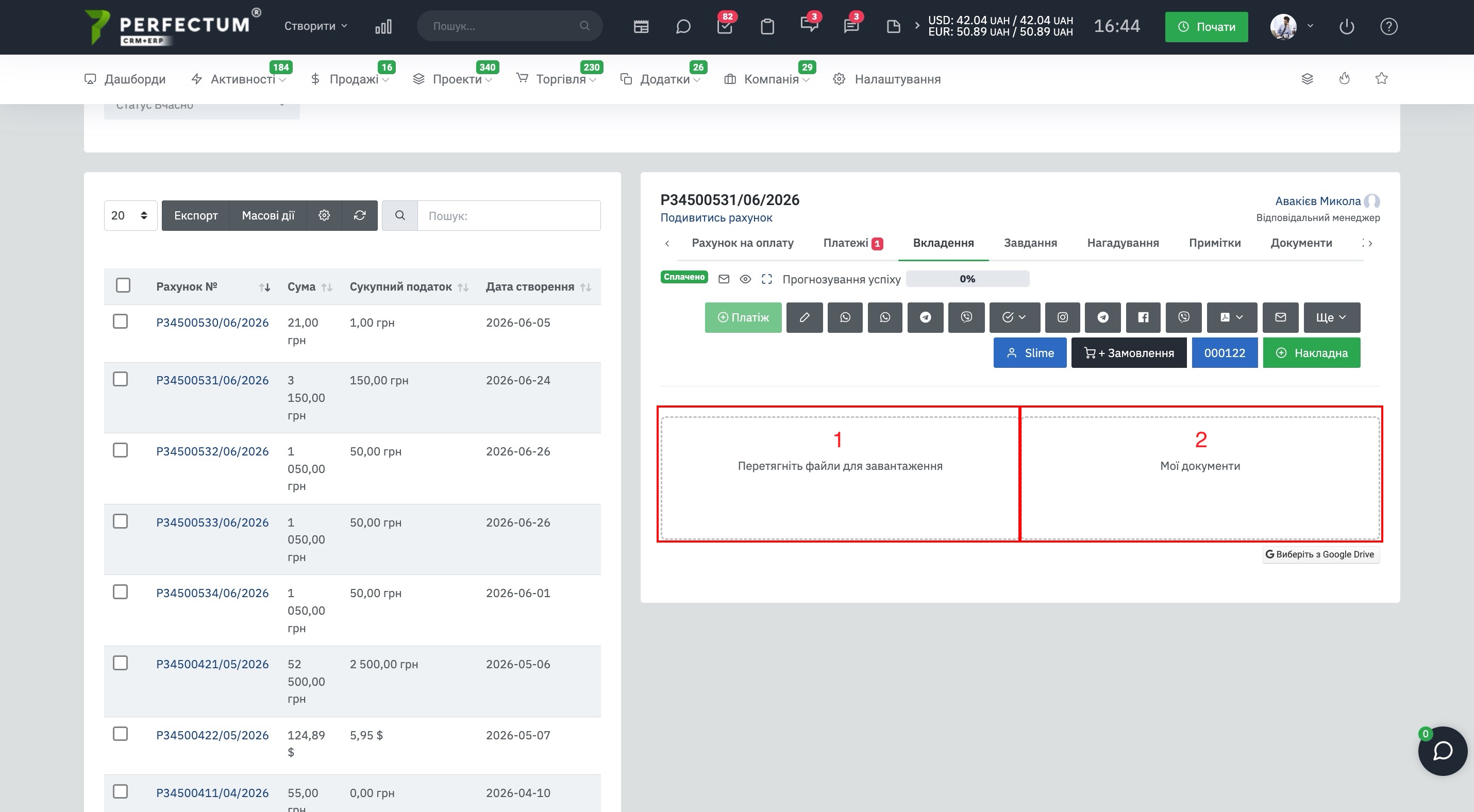Screen dimensions: 1474x812
Task: Tick the select-all checkbox in table header
Action: [123, 285]
